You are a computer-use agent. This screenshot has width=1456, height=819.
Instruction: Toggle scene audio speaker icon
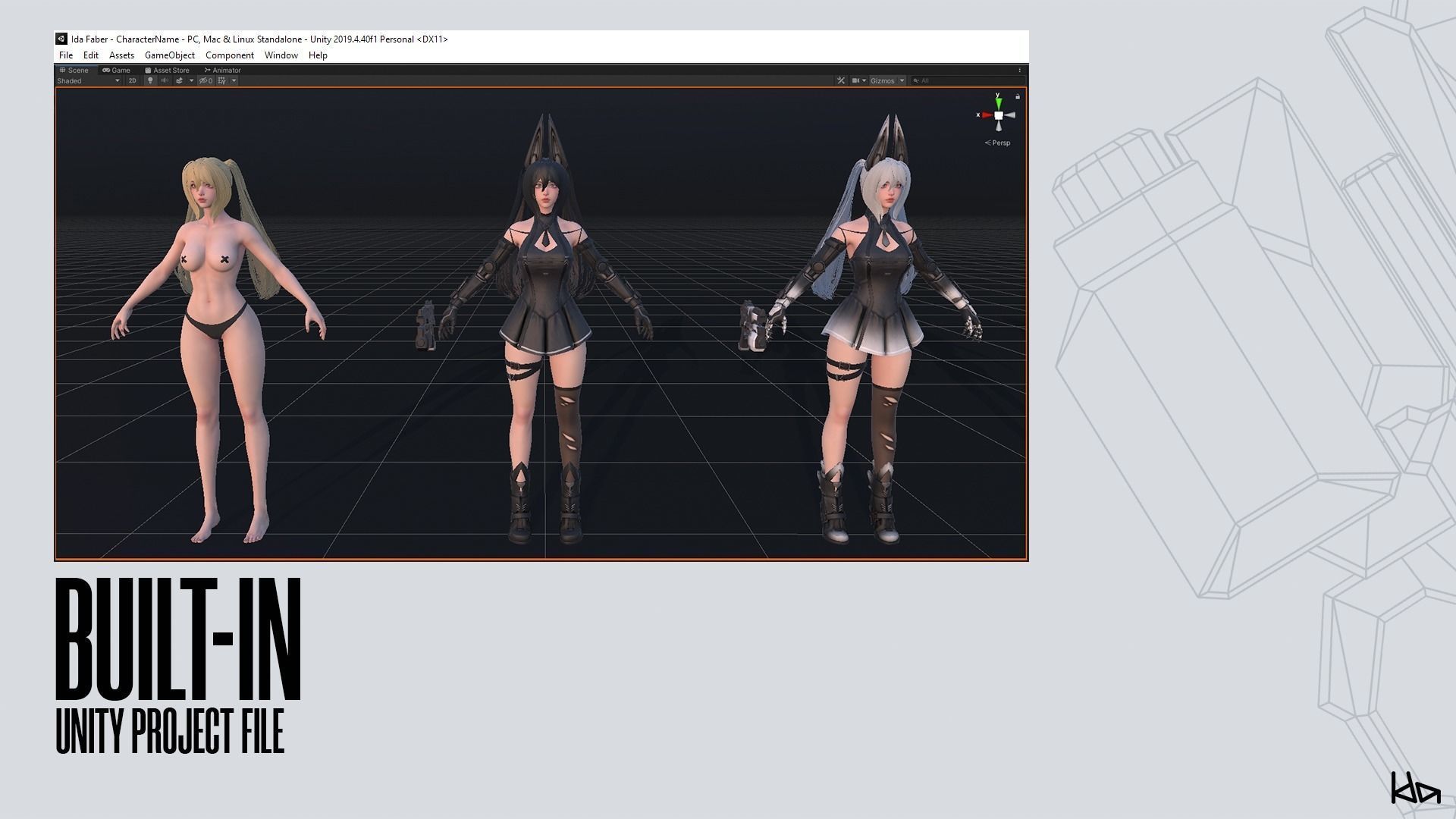165,80
